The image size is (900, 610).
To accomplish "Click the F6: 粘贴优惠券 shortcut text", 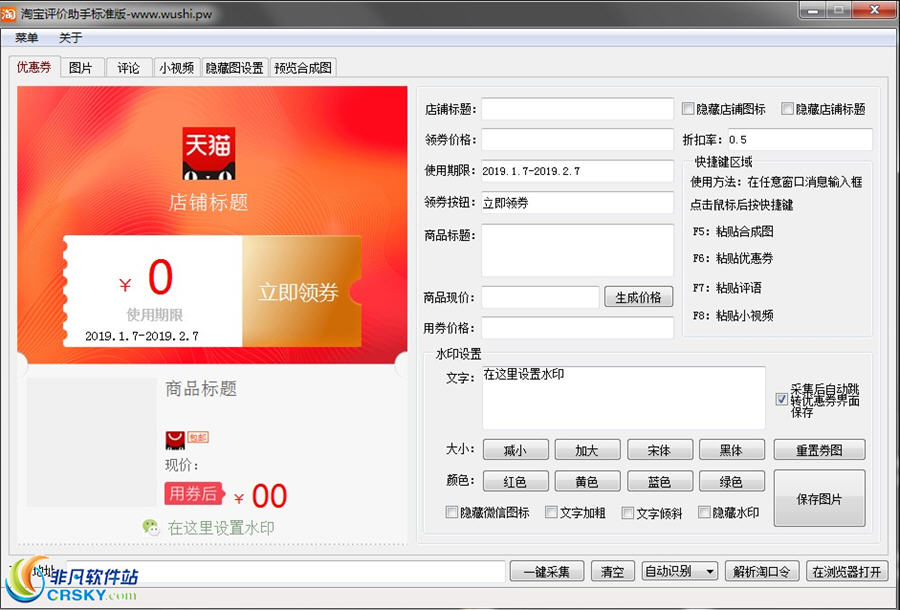I will pyautogui.click(x=733, y=258).
